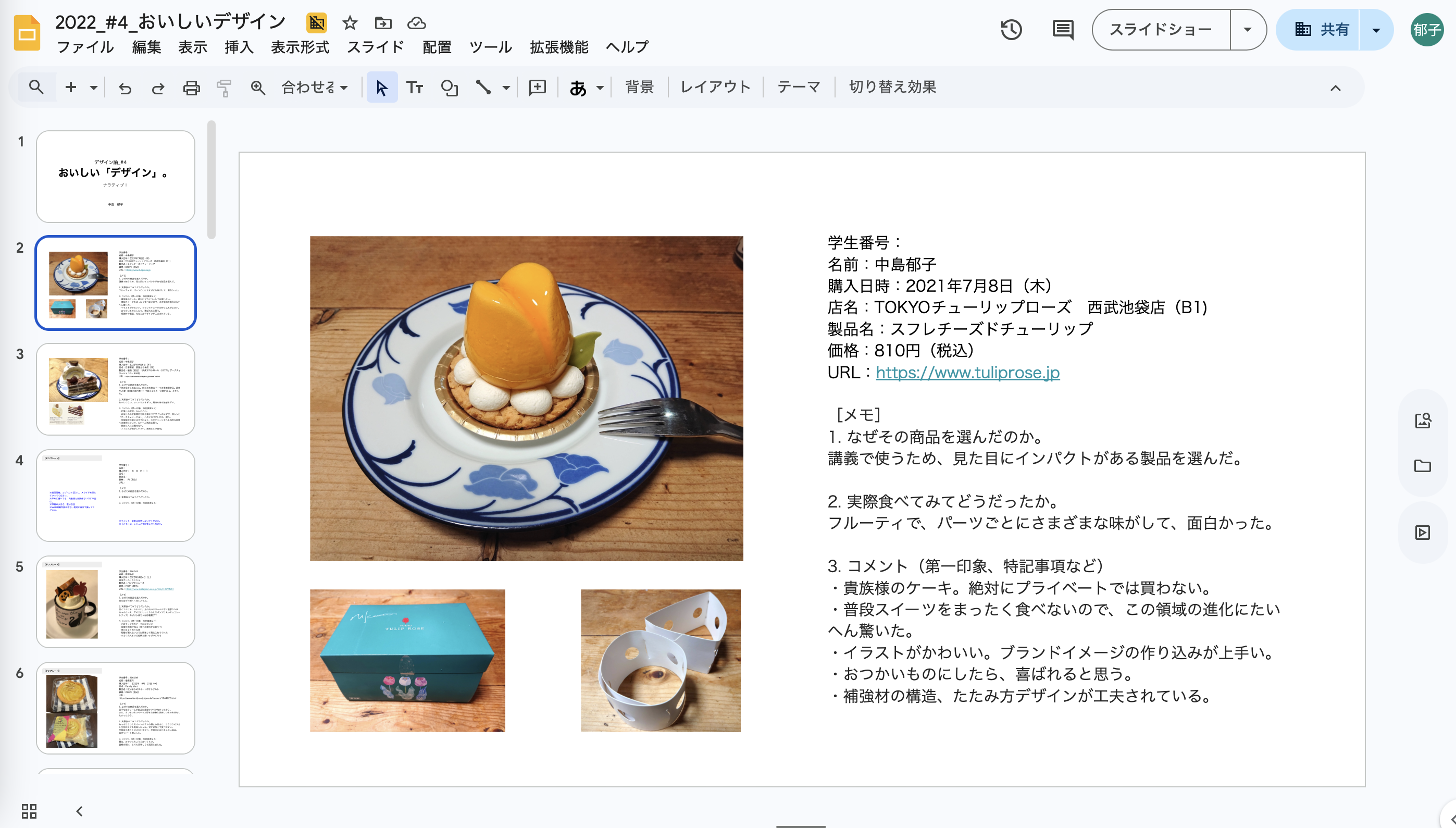Screen dimensions: 1456x828
Task: Toggle the input tools あ button
Action: tap(578, 87)
